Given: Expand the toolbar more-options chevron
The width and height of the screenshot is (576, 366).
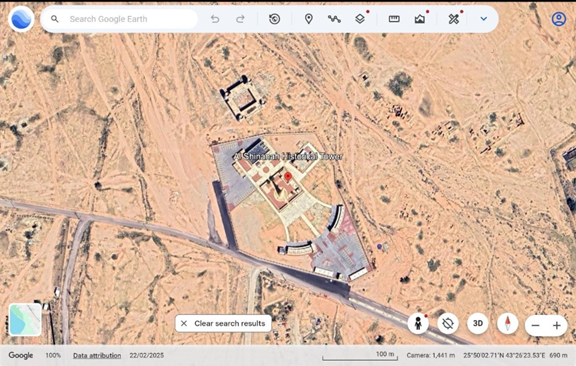Looking at the screenshot, I should tap(484, 19).
